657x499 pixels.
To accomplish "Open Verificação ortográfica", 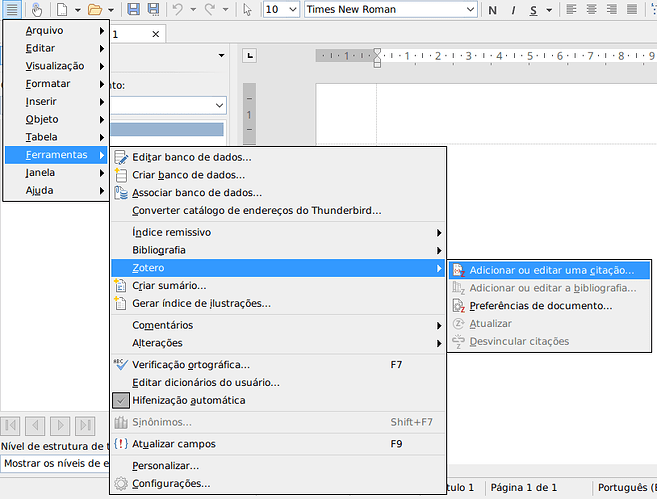I will point(190,365).
